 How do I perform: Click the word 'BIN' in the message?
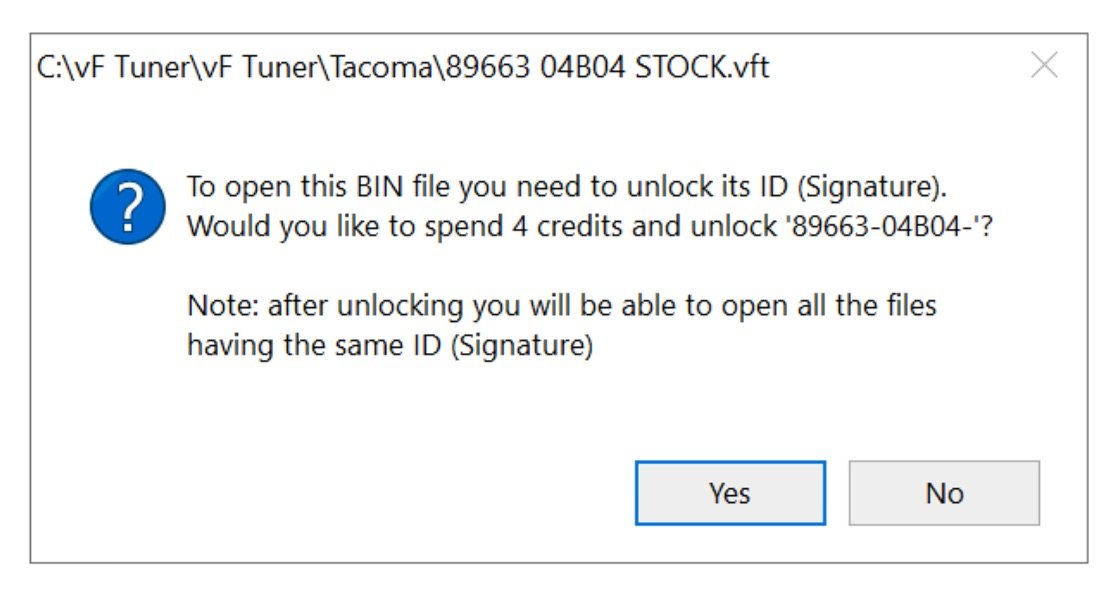click(x=380, y=187)
